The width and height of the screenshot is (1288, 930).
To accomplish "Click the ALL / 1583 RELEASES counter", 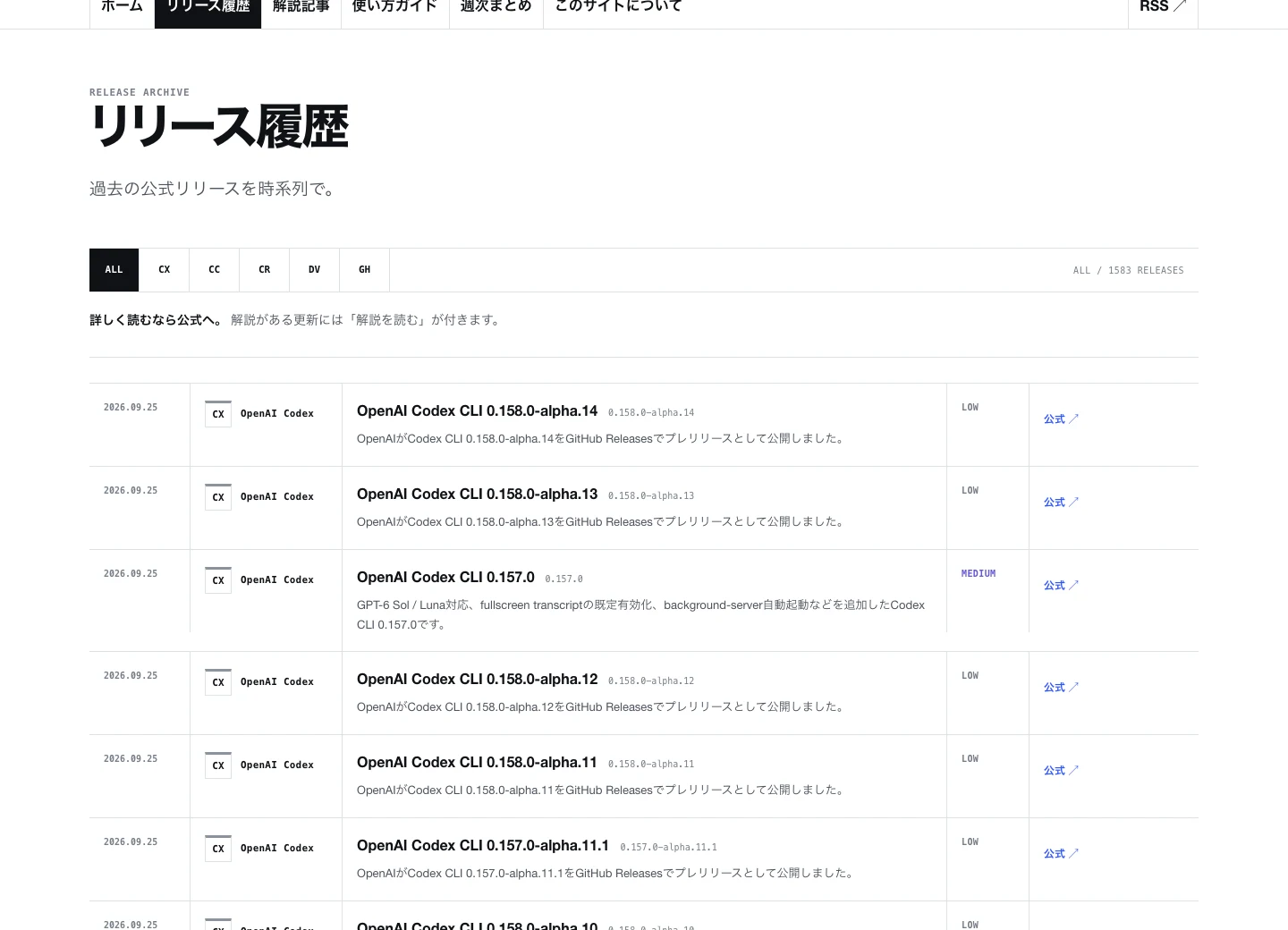I will click(1128, 270).
